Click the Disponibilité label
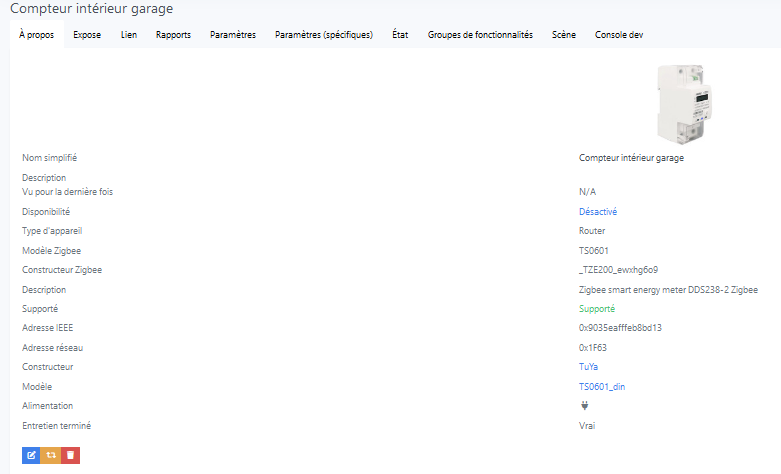Viewport: 781px width, 474px height. (x=46, y=212)
